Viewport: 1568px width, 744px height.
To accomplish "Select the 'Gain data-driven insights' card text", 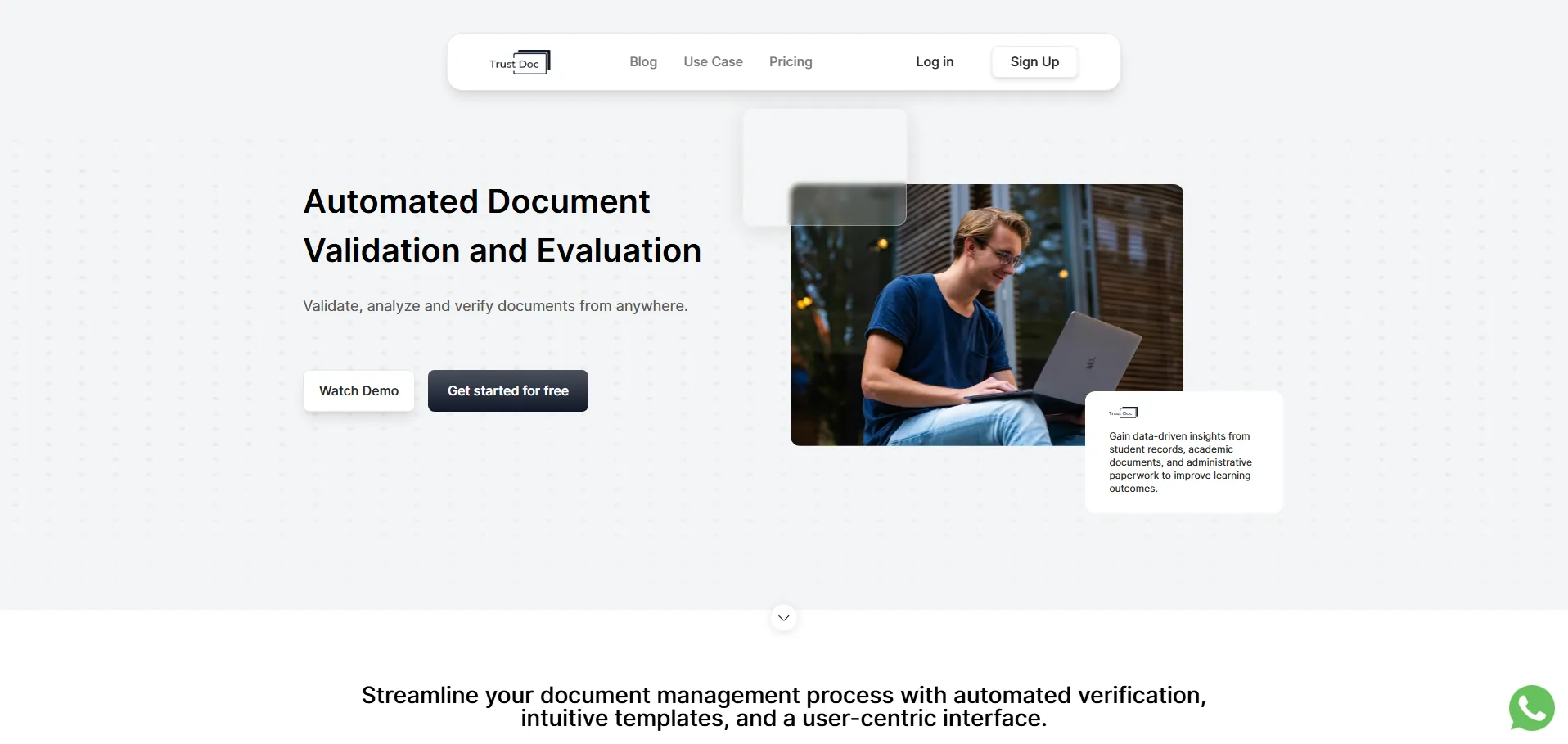I will (x=1179, y=462).
